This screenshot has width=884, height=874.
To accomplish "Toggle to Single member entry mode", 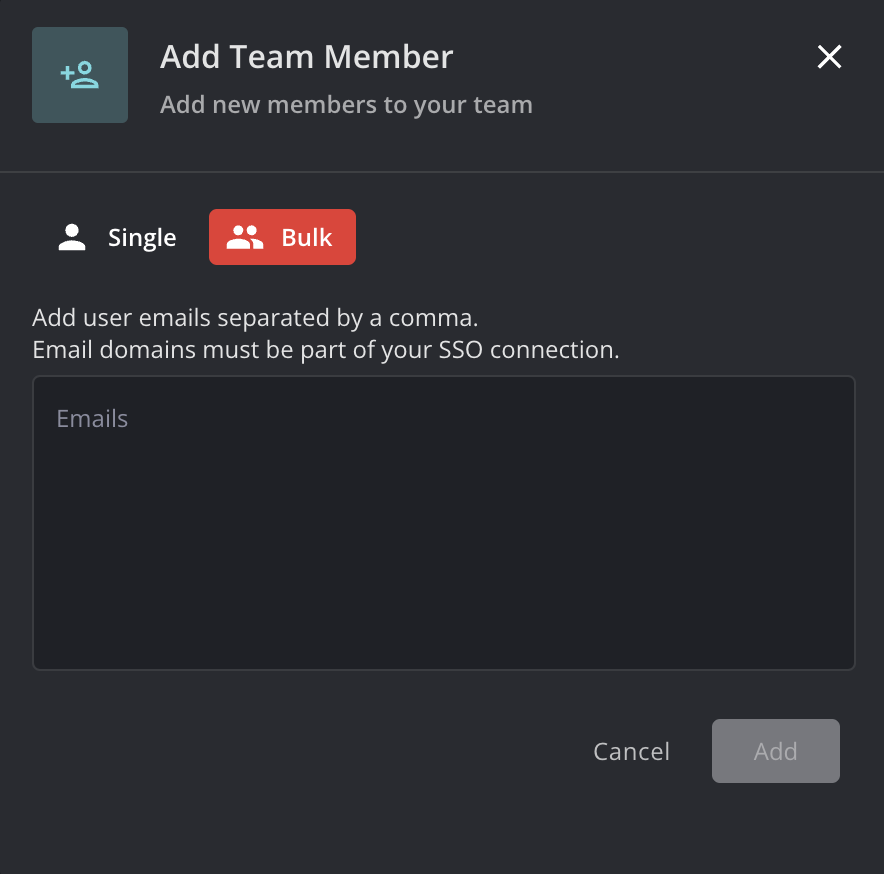I will [142, 237].
